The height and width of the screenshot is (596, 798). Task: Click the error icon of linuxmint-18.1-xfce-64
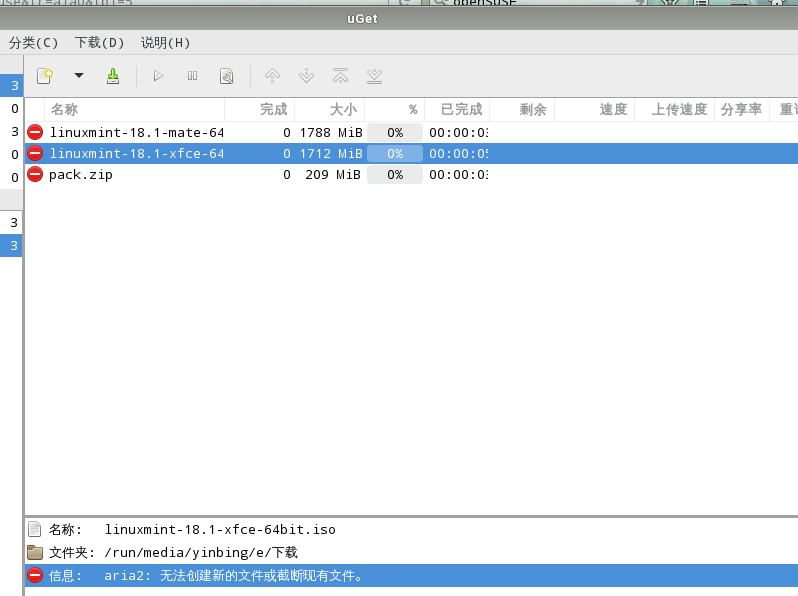[x=35, y=153]
